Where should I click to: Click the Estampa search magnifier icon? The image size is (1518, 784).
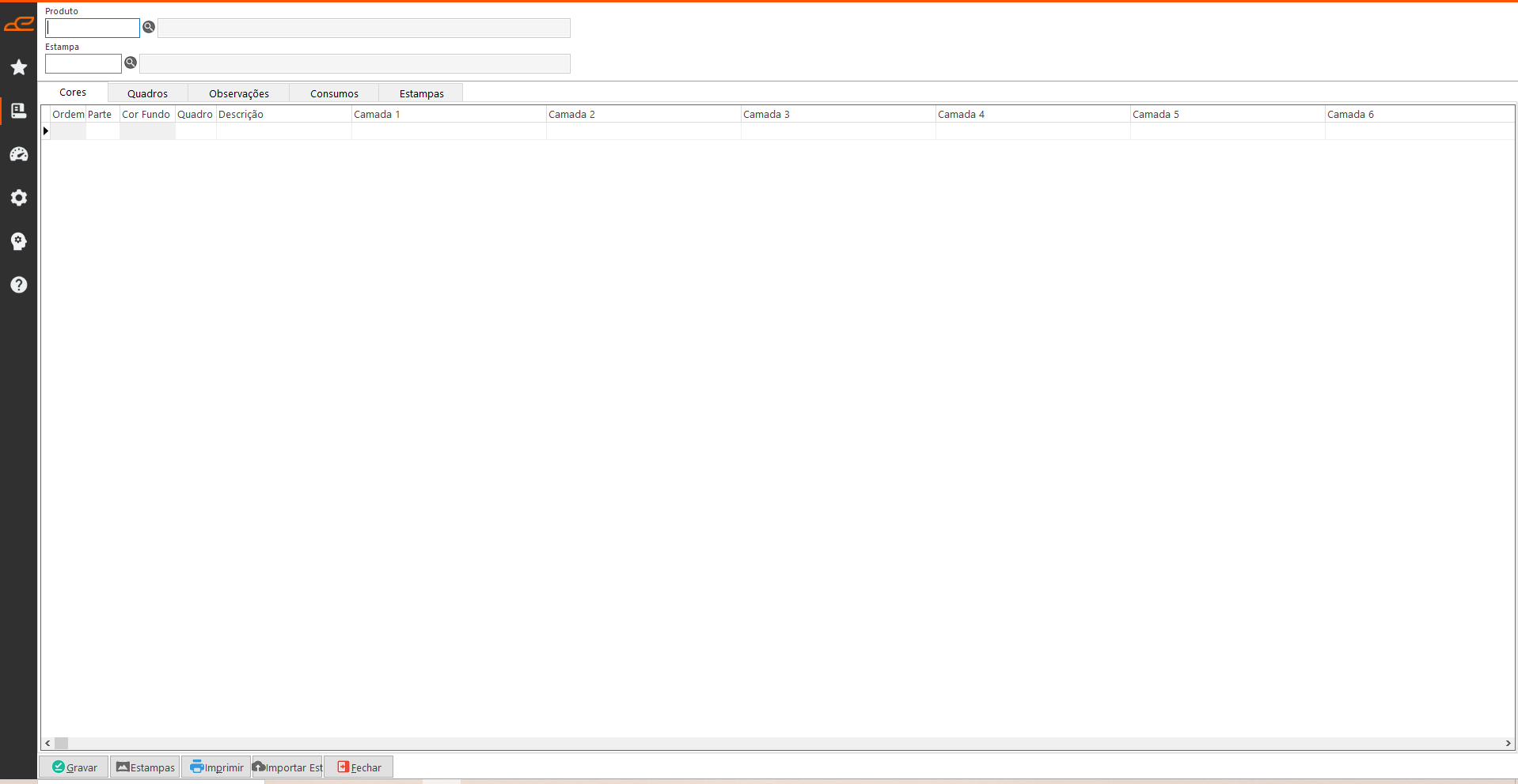(x=131, y=63)
